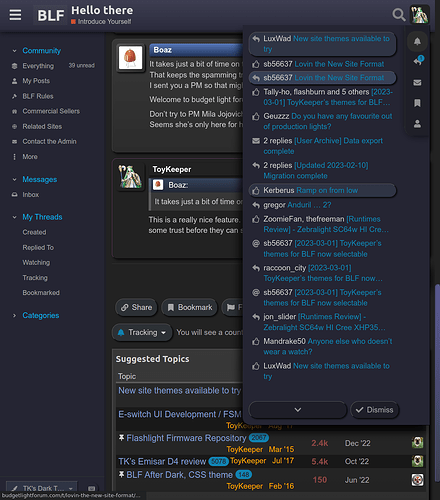The width and height of the screenshot is (440, 500).
Task: Open Watching threads in sidebar
Action: click(36, 262)
